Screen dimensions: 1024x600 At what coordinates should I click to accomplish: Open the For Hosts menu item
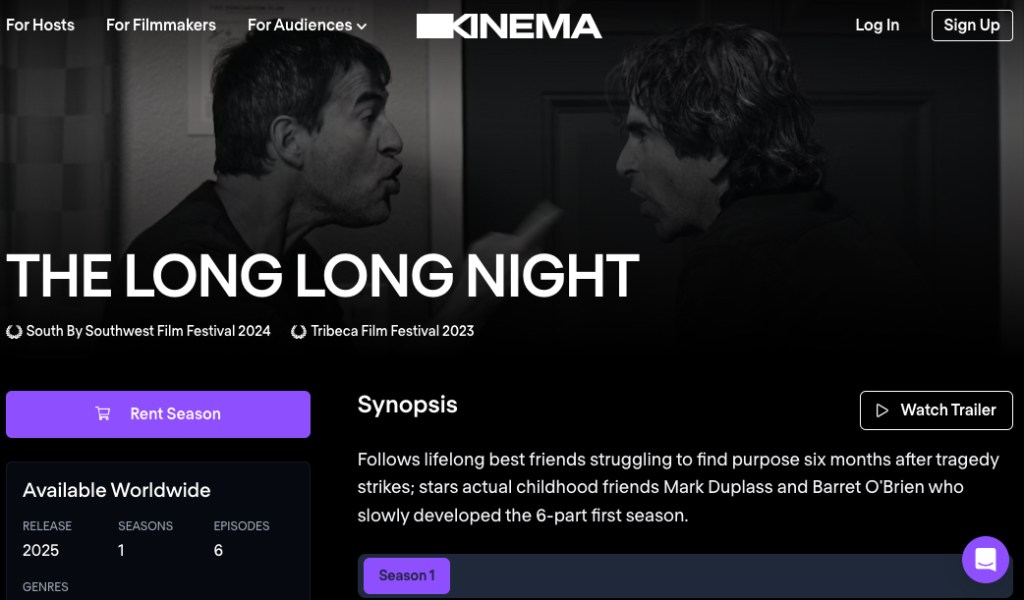click(x=40, y=25)
